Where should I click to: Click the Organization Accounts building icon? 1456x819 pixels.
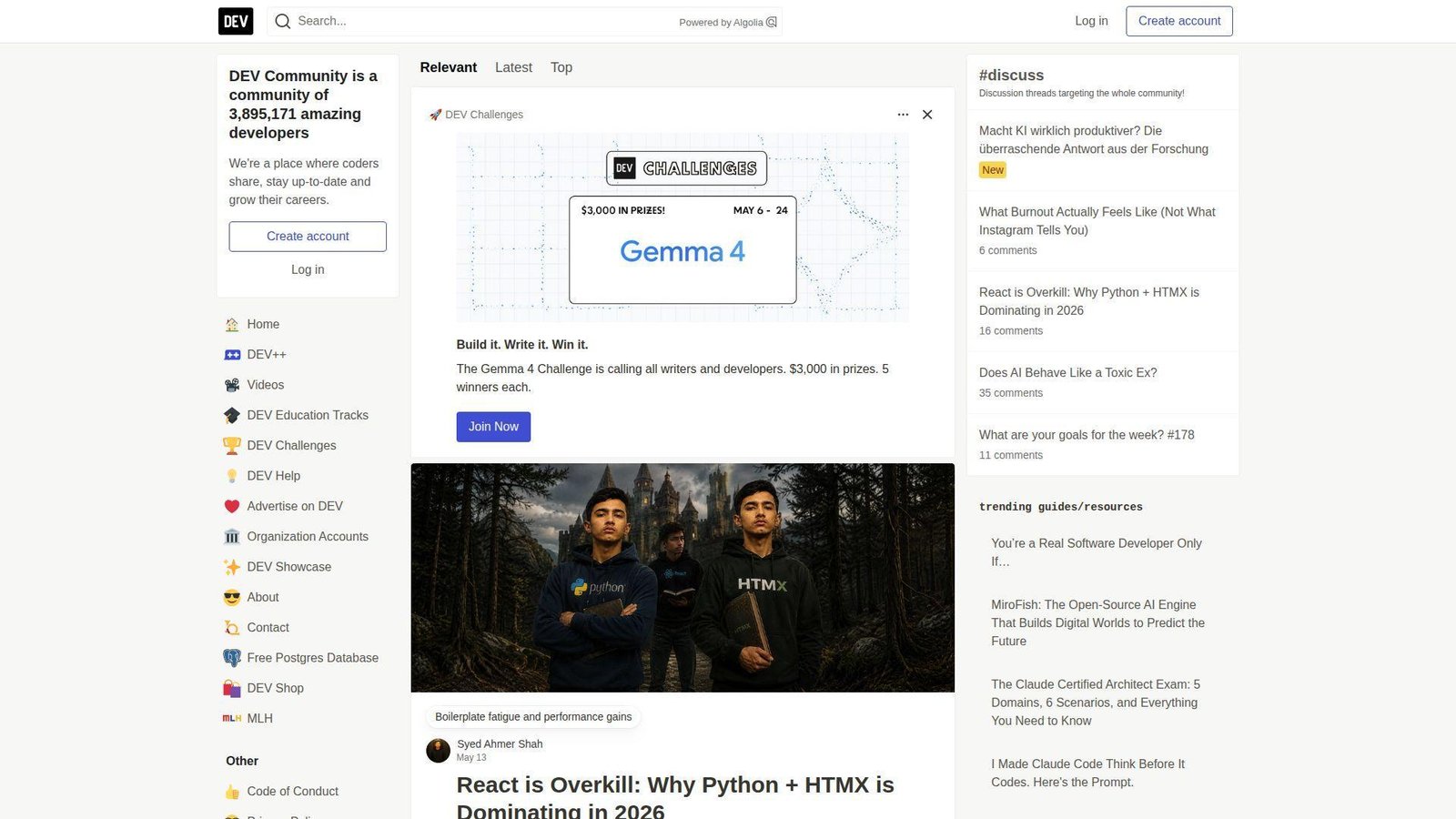[x=232, y=537]
